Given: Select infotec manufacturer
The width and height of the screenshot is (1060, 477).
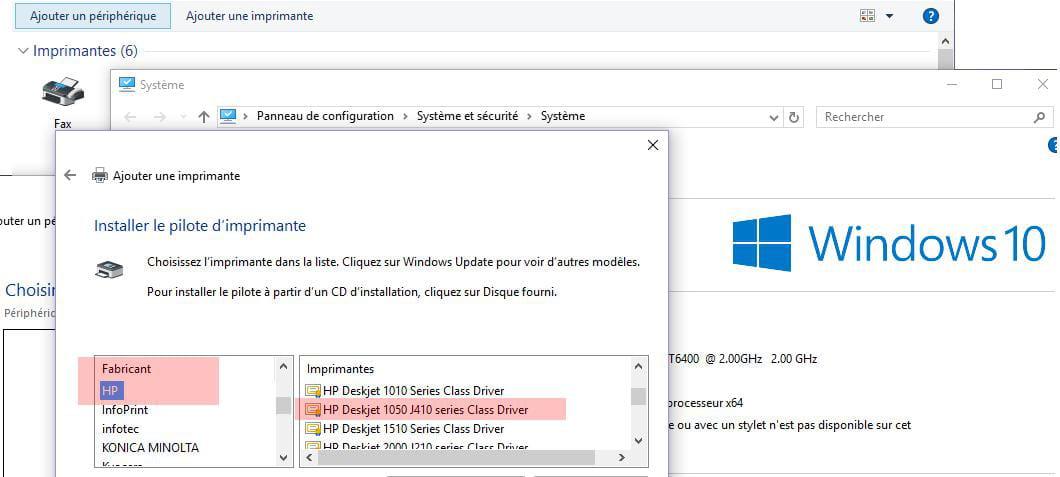Looking at the screenshot, I should tap(120, 428).
